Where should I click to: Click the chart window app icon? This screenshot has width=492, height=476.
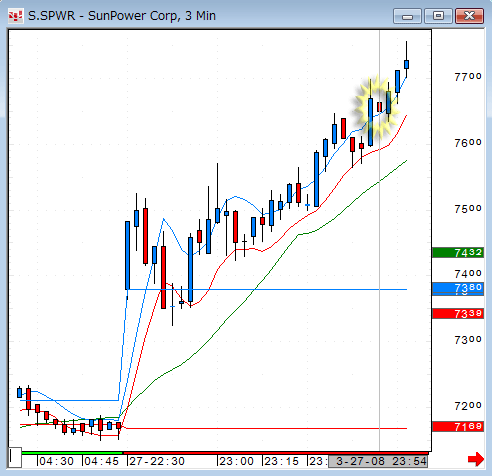tap(15, 16)
